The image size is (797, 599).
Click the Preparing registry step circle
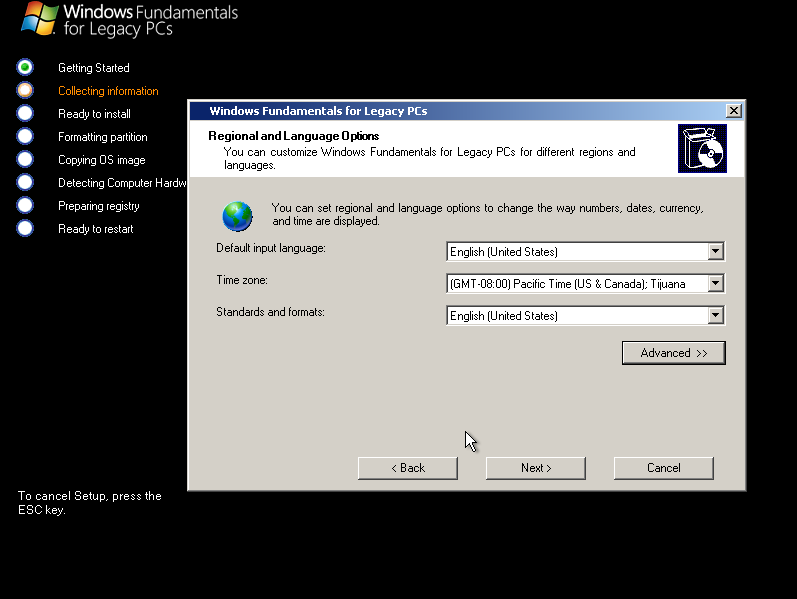pyautogui.click(x=25, y=205)
